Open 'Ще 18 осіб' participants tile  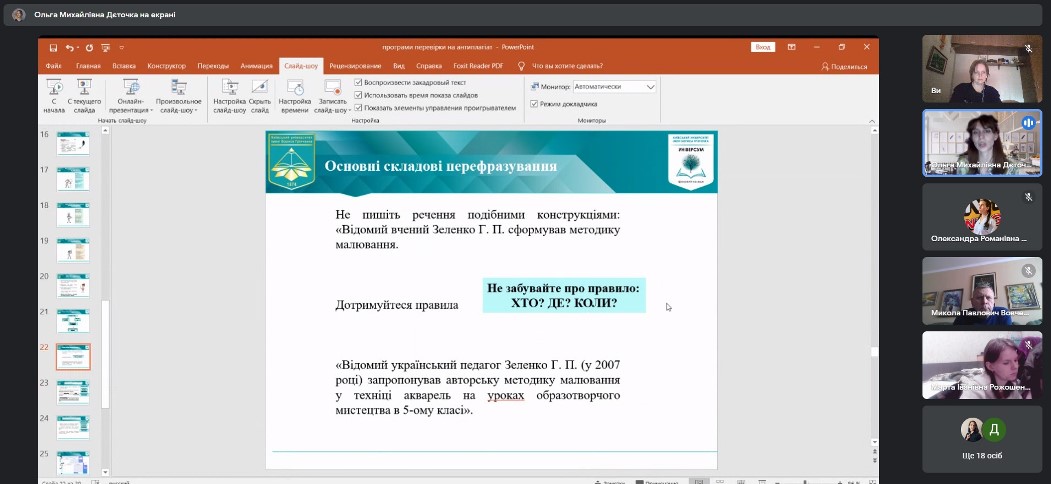pos(981,438)
